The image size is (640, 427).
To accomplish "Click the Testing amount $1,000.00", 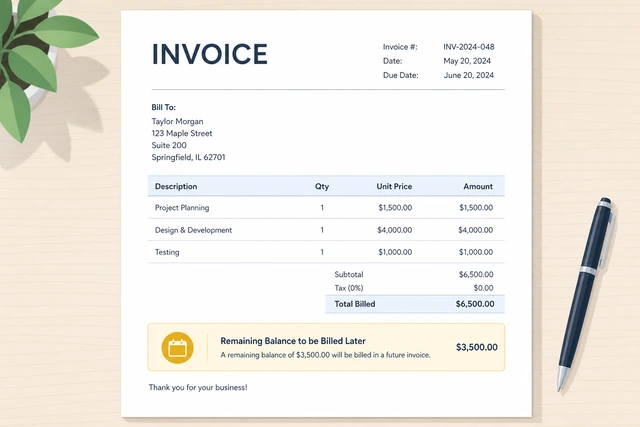I will click(x=476, y=252).
